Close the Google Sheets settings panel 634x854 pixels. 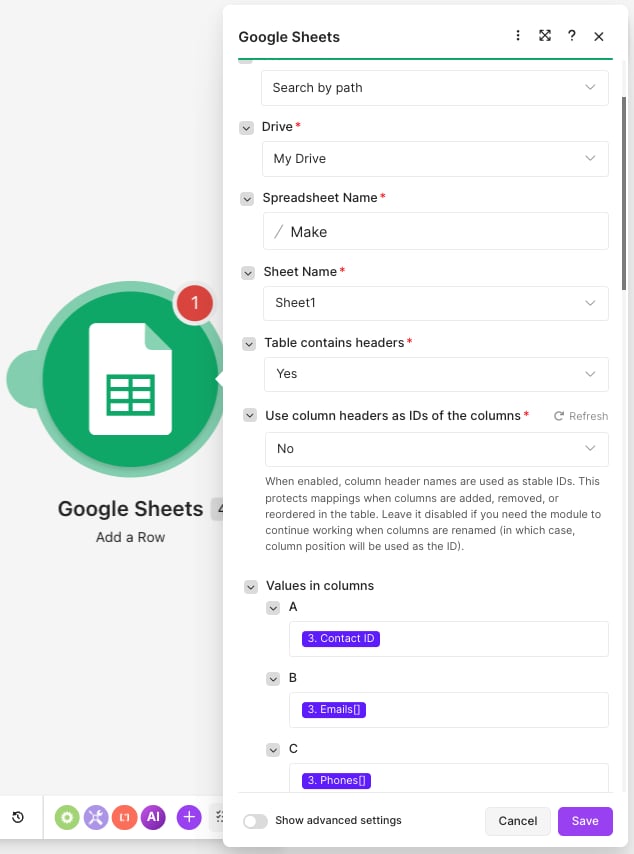tap(599, 36)
